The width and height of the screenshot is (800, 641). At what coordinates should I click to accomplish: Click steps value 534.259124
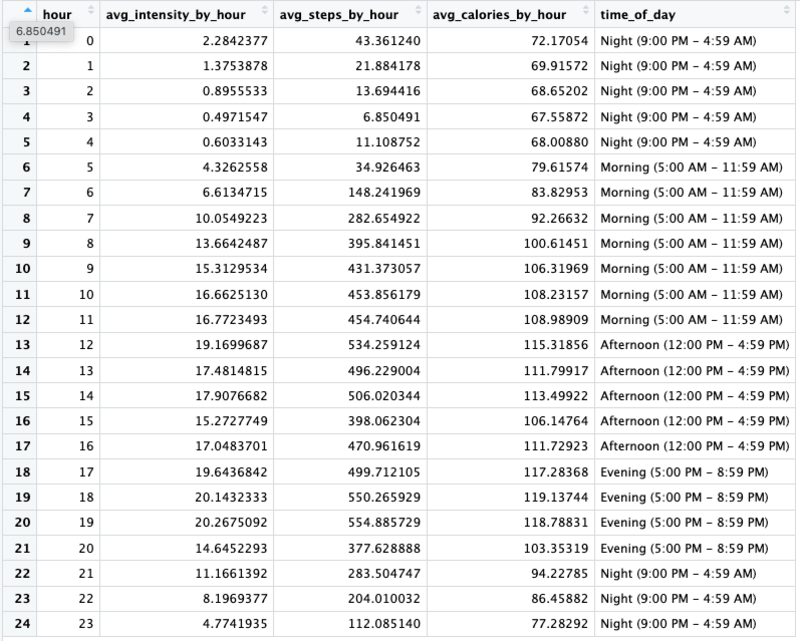coord(384,344)
